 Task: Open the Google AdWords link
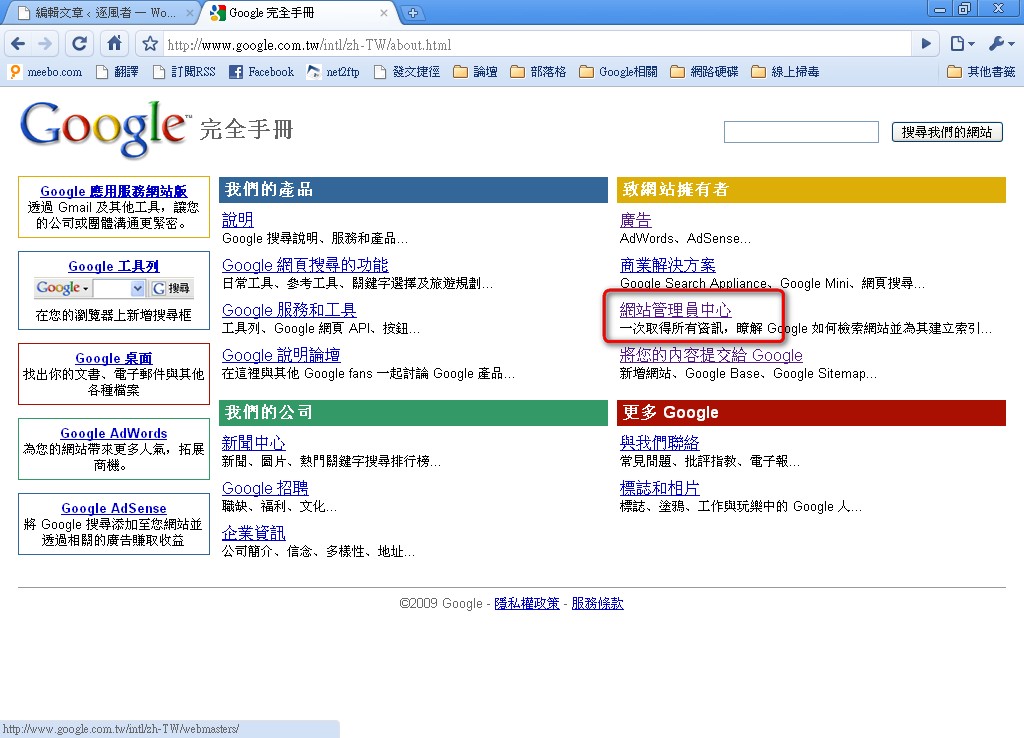pyautogui.click(x=114, y=434)
